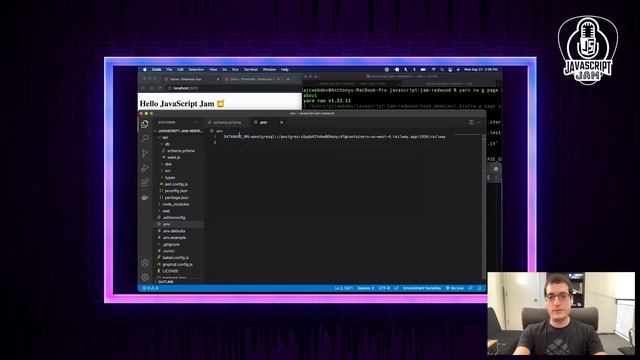Open graphql.config.js in the file tree
The image size is (640, 360).
tap(177, 264)
